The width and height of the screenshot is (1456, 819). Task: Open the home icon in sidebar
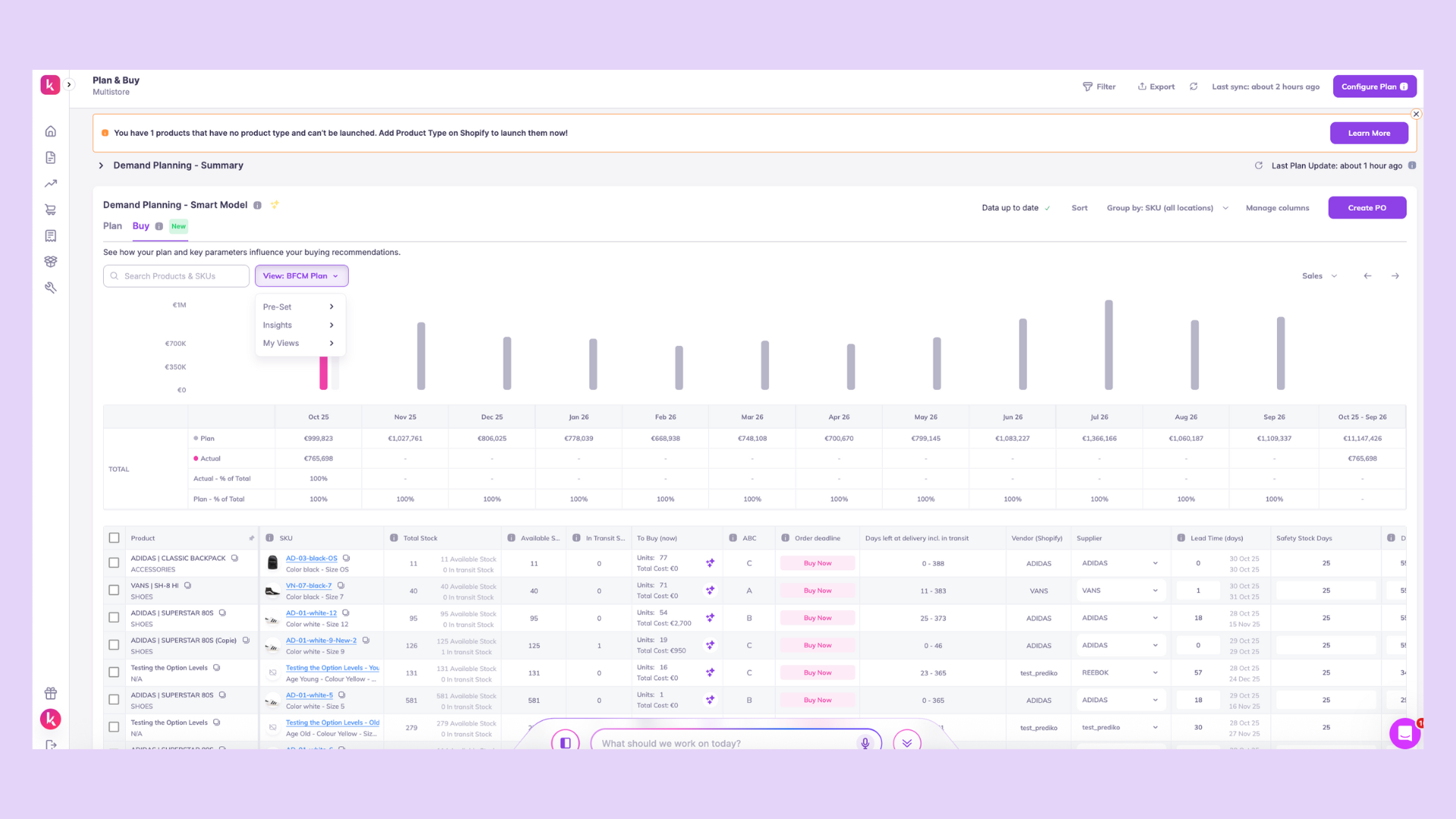(51, 131)
